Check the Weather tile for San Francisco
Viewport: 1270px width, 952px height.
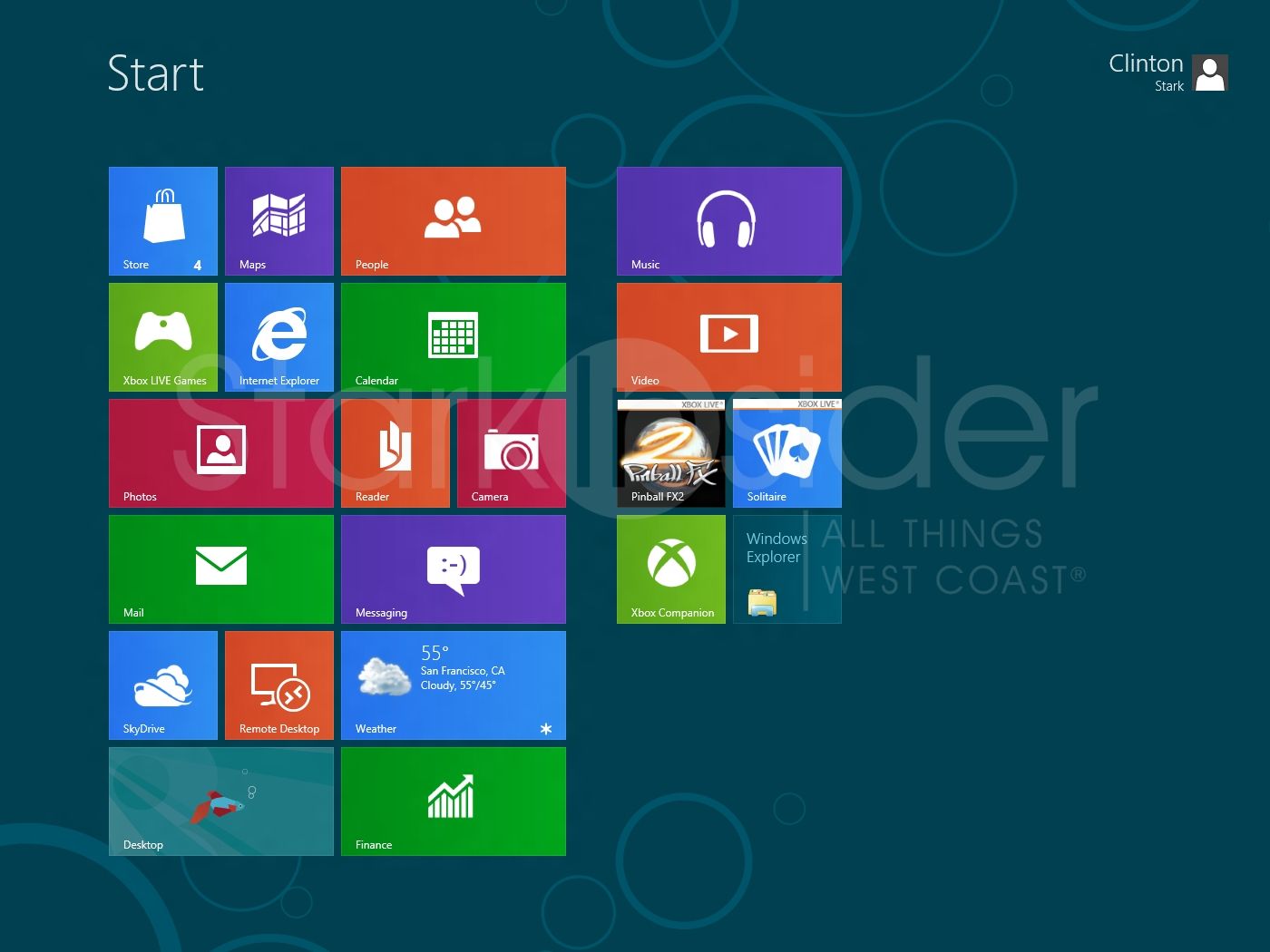[x=453, y=685]
